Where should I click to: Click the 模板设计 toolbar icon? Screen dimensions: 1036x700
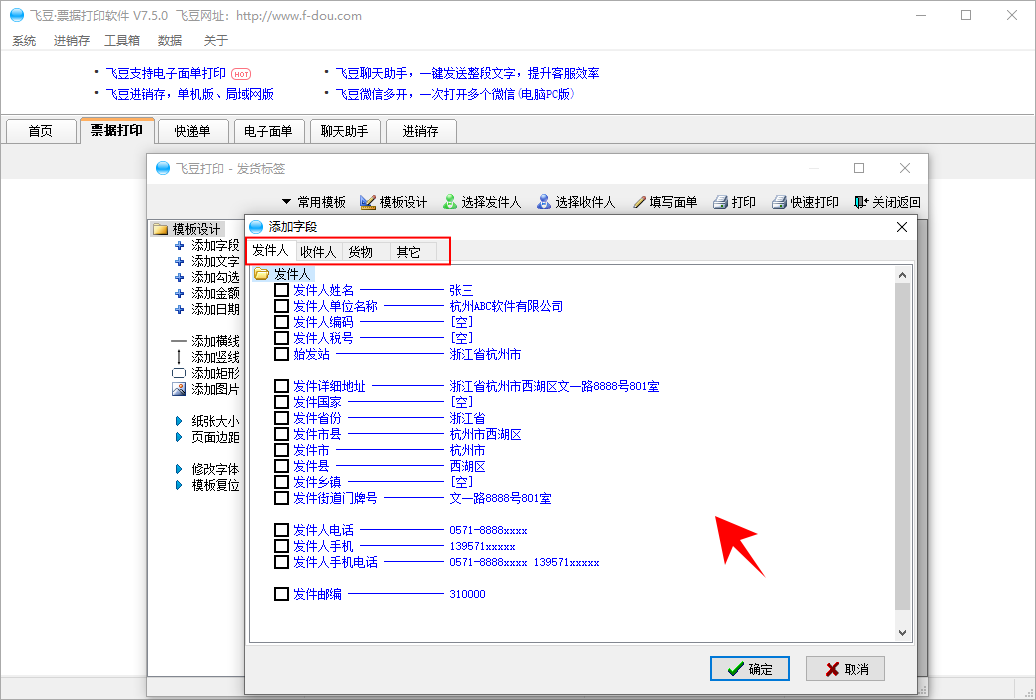(x=368, y=202)
